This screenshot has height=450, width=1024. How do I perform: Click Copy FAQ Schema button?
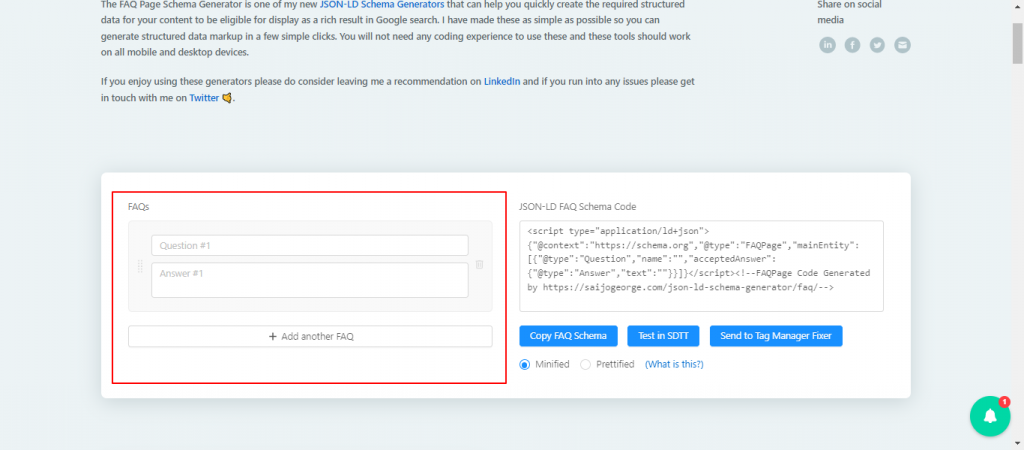coord(568,336)
